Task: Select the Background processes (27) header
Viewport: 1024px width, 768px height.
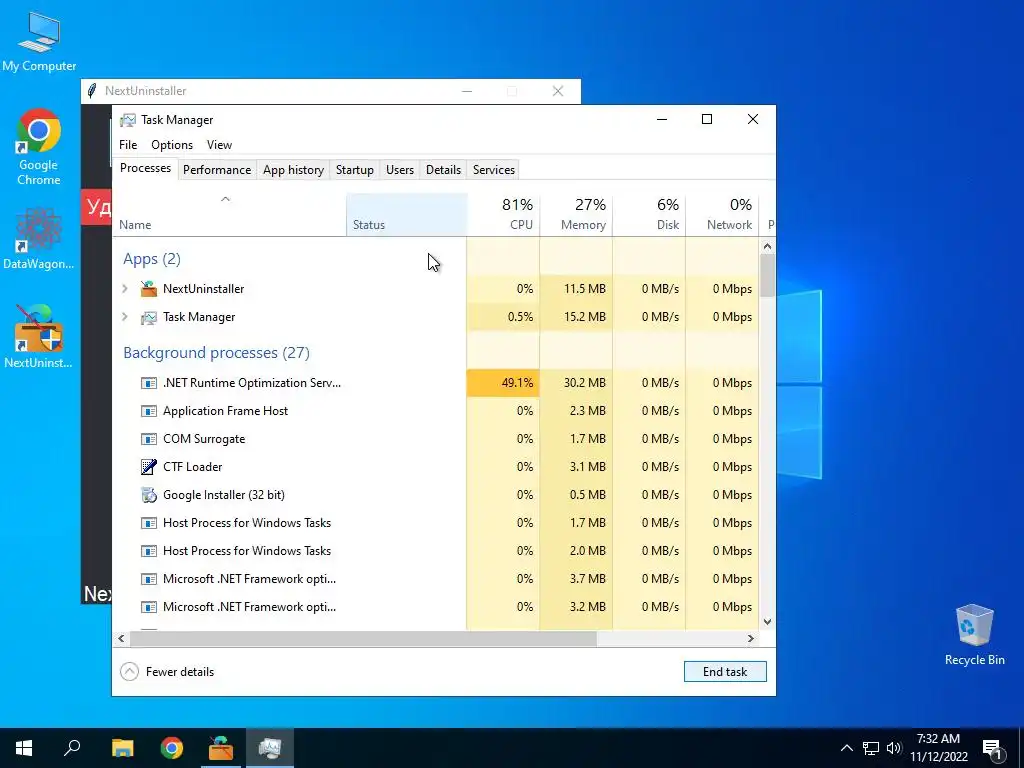Action: [x=216, y=353]
